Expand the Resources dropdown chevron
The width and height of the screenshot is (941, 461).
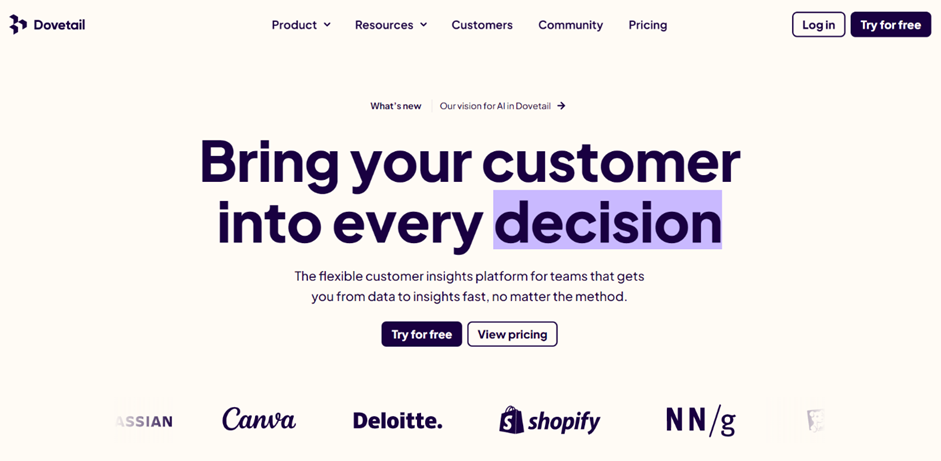424,25
